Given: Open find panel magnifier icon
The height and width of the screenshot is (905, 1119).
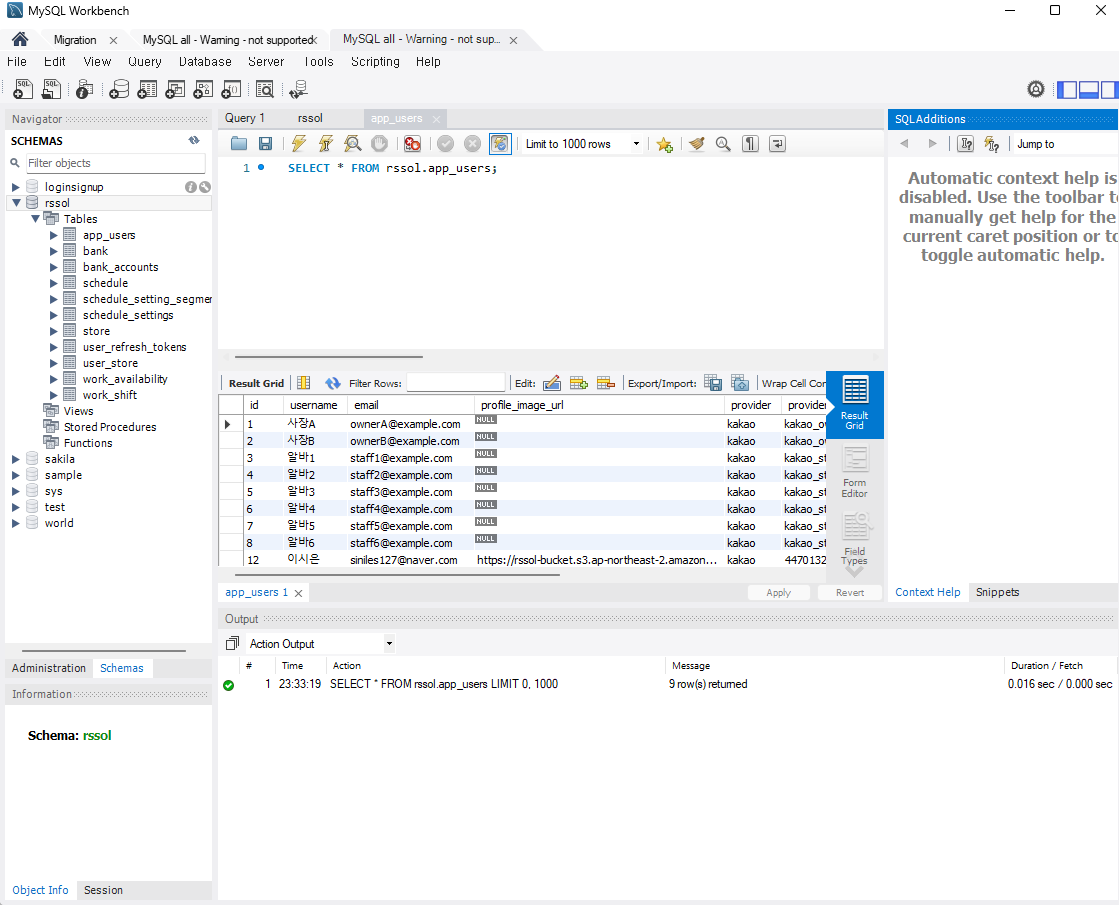Looking at the screenshot, I should pos(723,144).
